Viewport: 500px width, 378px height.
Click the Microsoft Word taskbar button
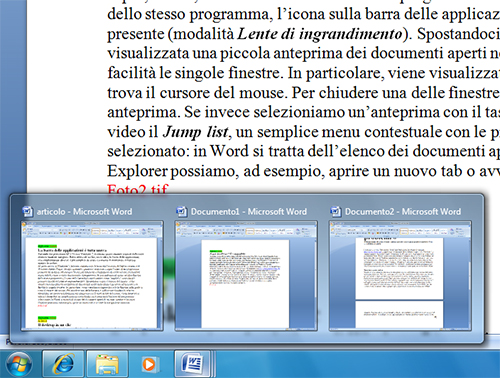coord(194,363)
